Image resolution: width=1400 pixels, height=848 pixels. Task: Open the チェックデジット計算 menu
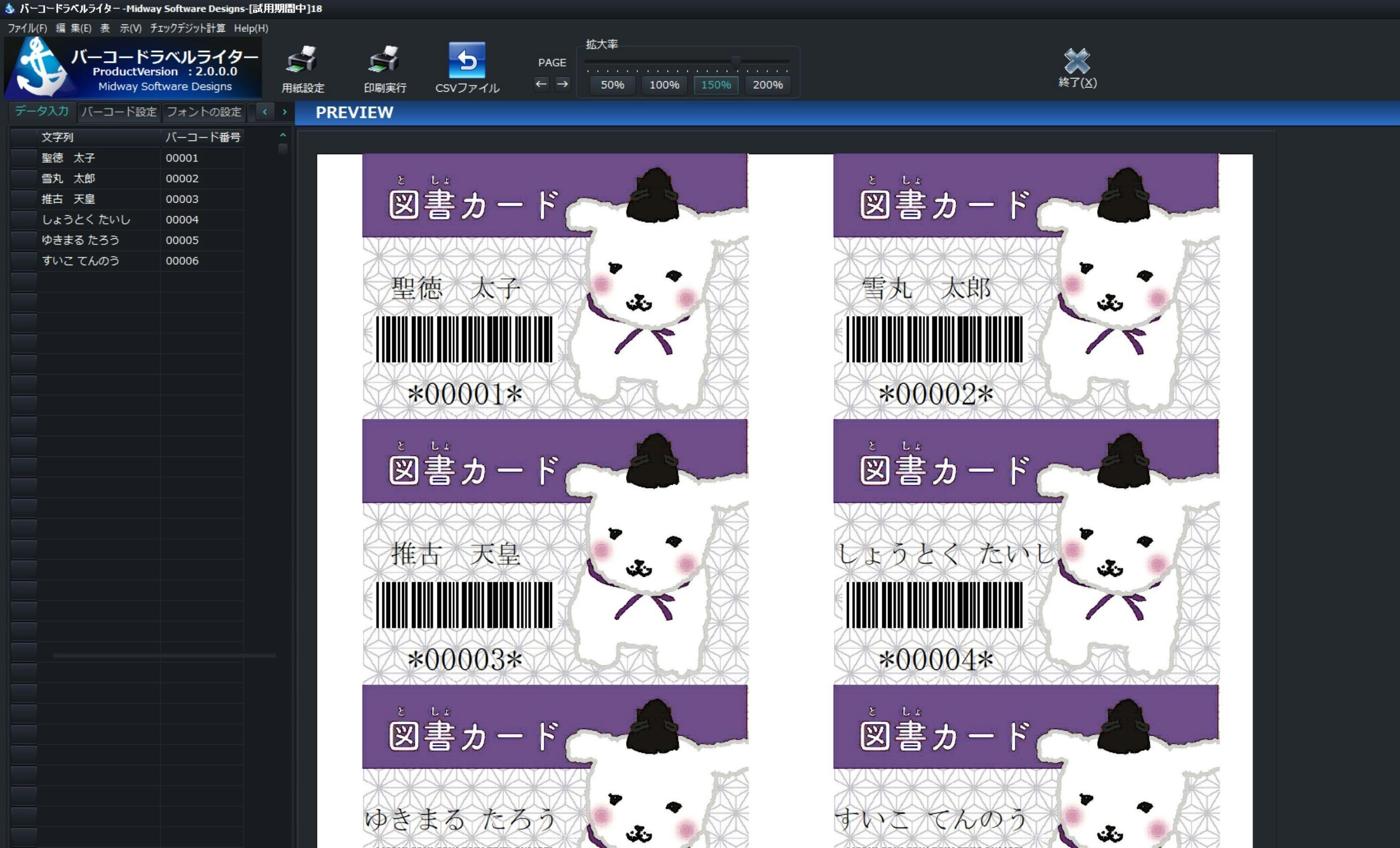187,28
